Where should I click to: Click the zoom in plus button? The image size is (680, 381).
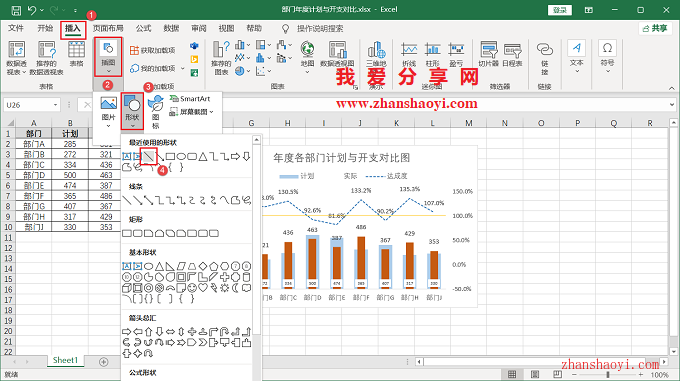click(x=641, y=374)
